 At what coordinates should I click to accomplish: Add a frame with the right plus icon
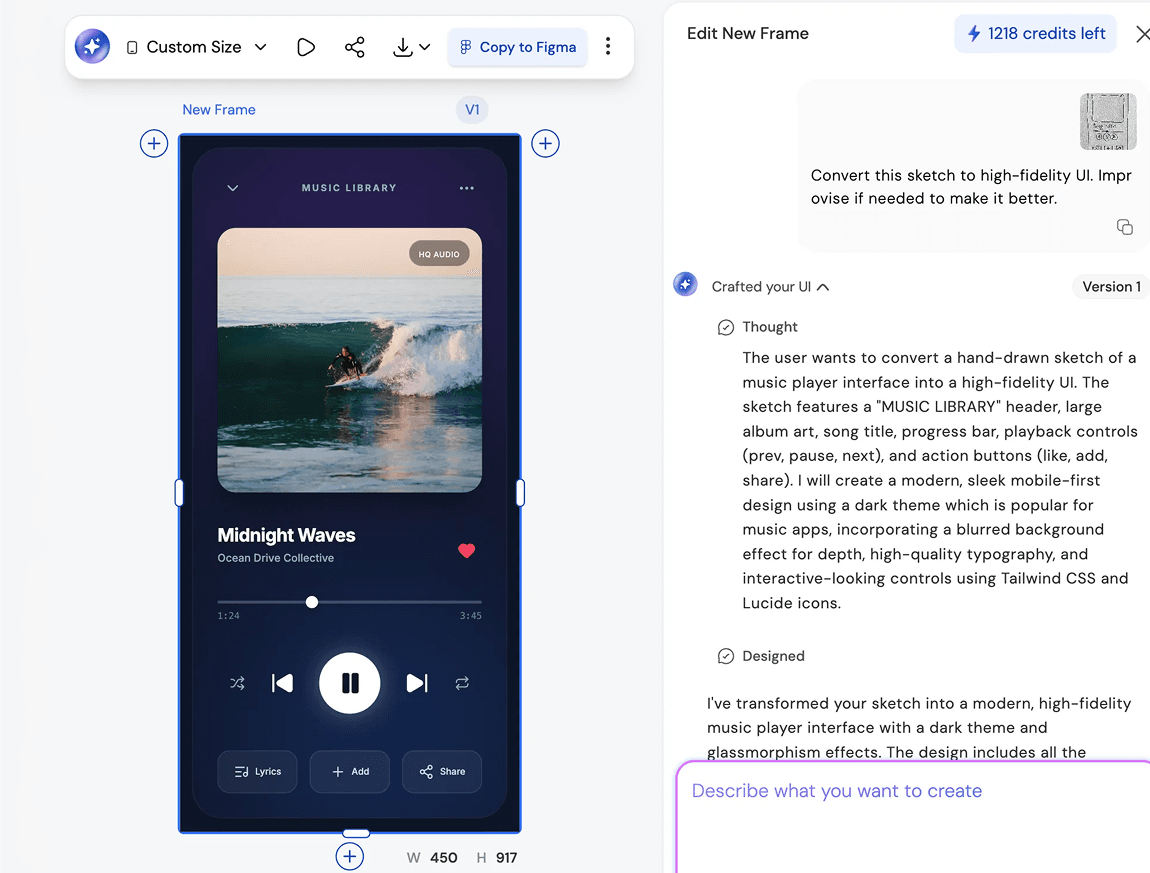(x=545, y=144)
